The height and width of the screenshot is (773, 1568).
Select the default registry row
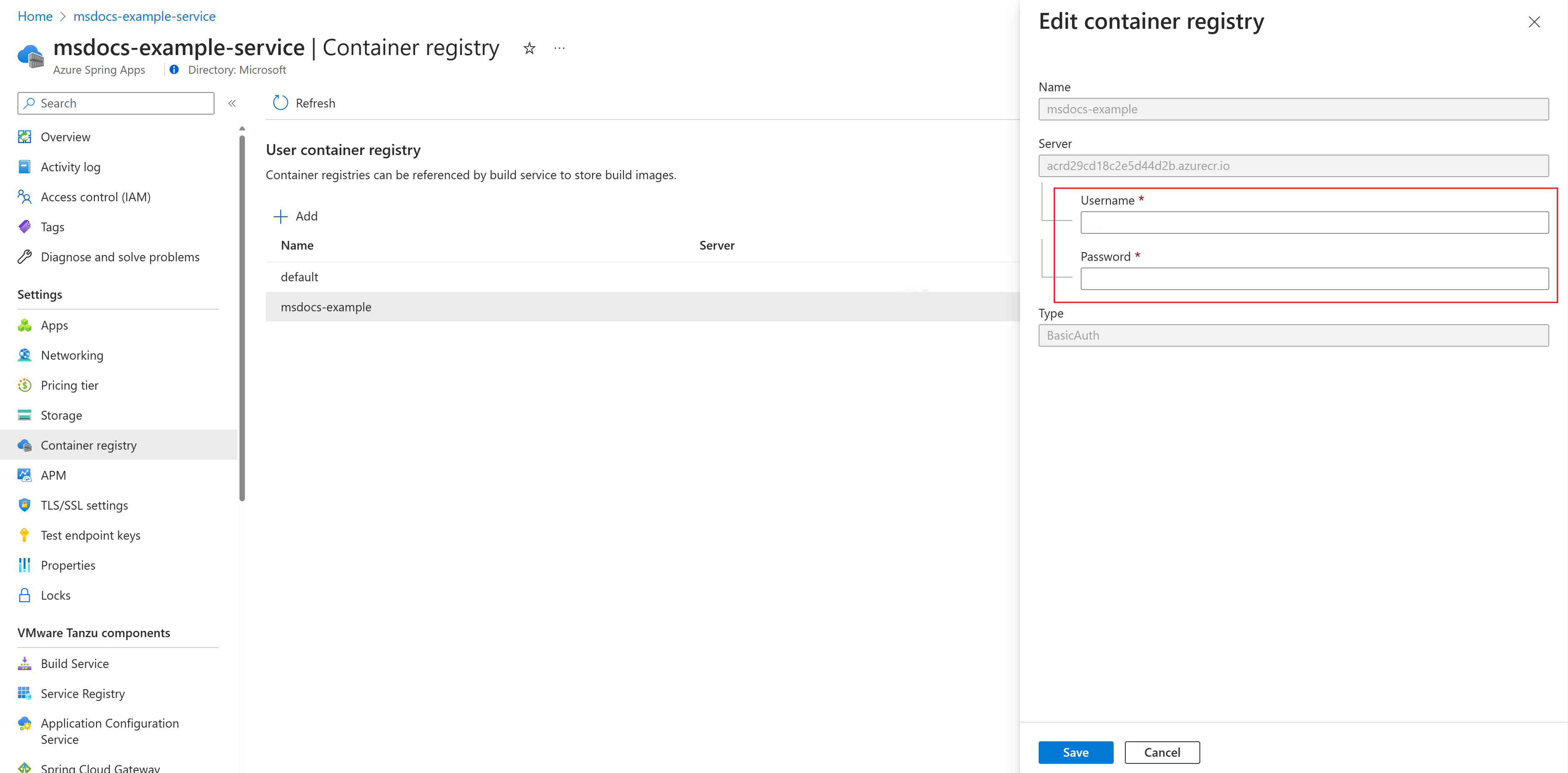642,277
